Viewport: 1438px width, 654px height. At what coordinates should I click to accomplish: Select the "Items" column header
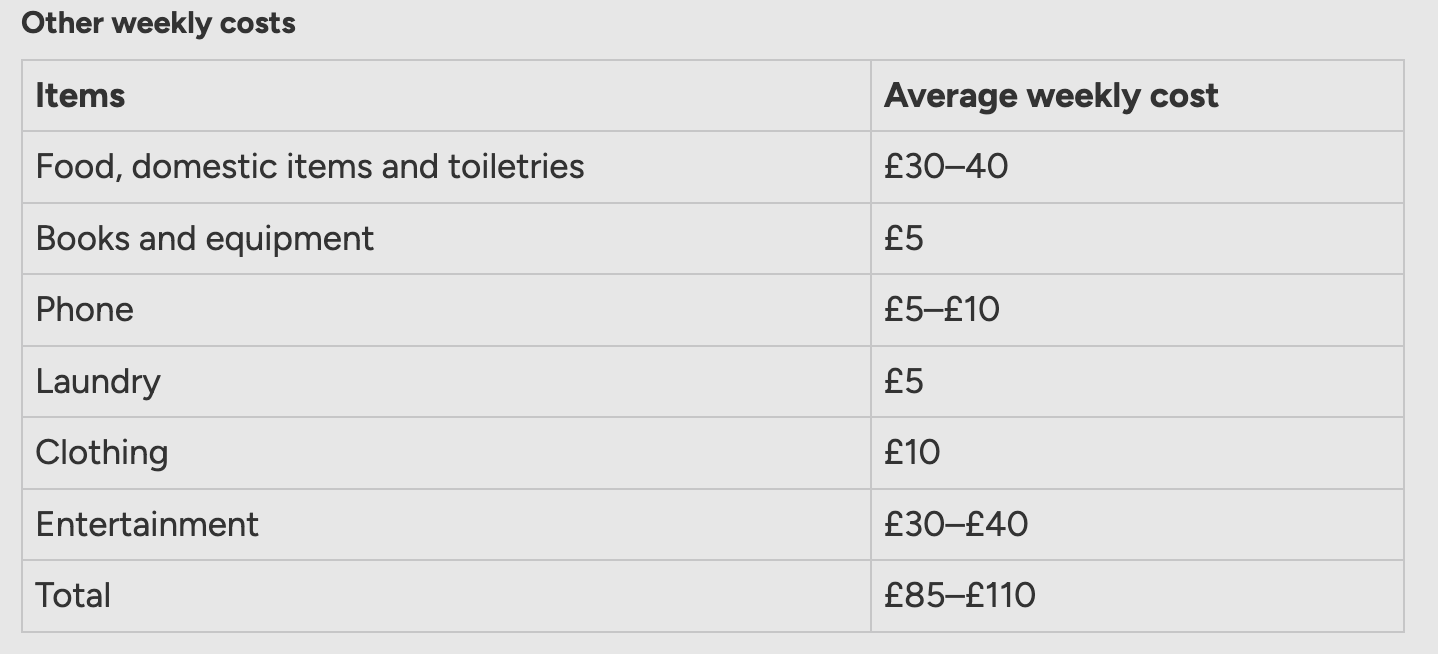pyautogui.click(x=80, y=96)
